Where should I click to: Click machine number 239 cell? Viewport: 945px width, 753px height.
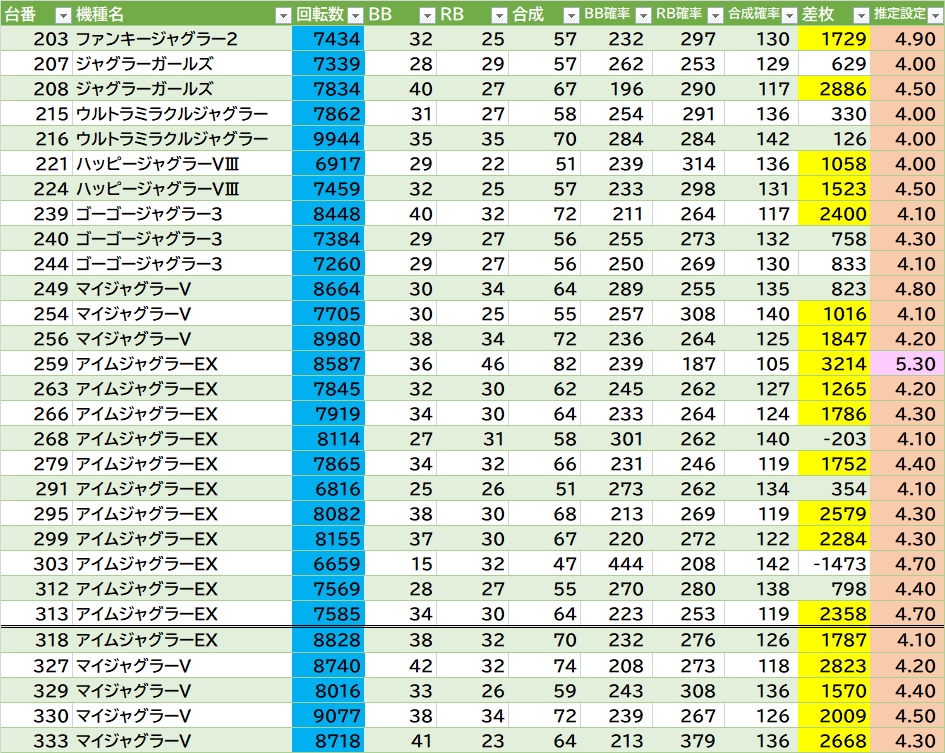(x=37, y=213)
